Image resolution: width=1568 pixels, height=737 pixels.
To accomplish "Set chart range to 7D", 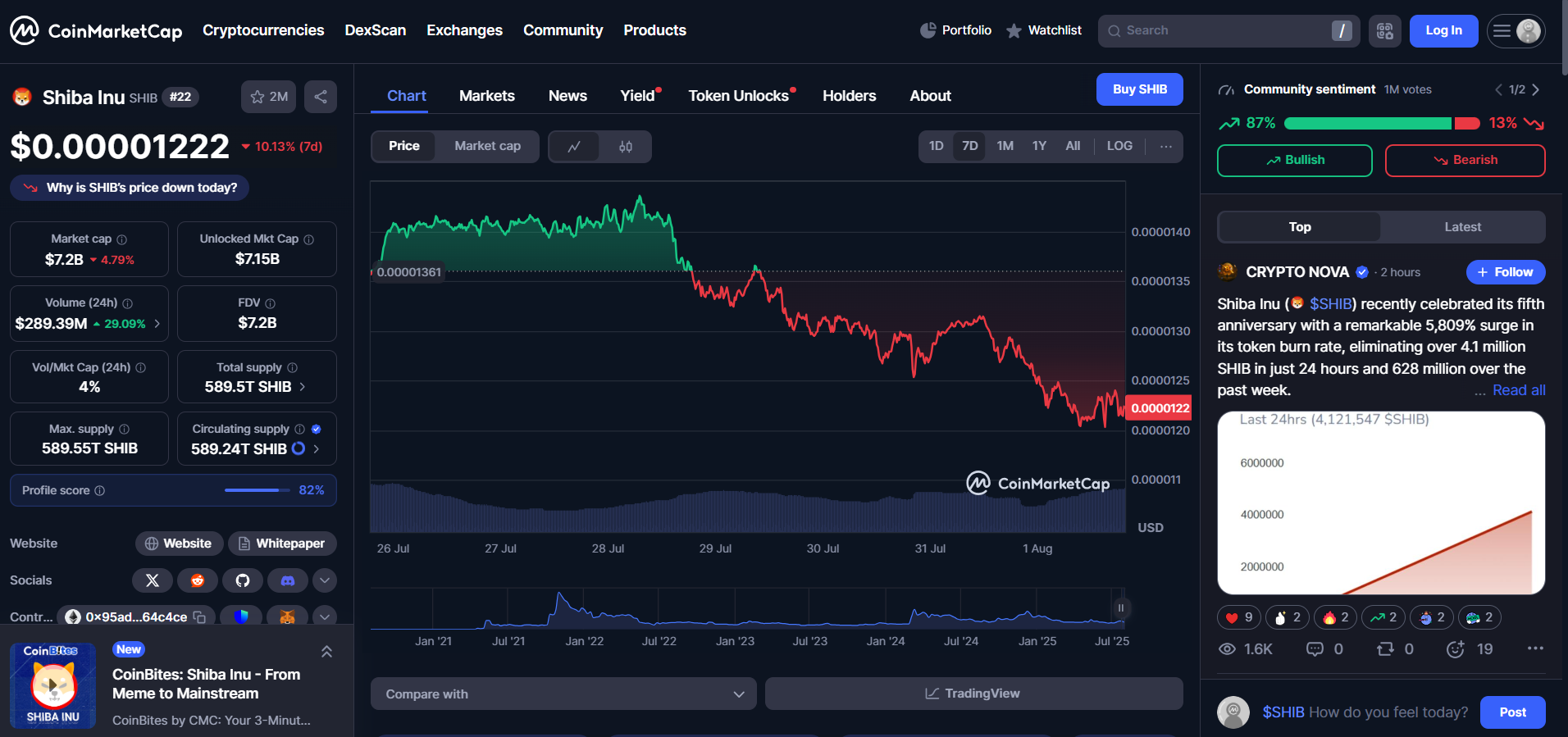I will pyautogui.click(x=970, y=146).
